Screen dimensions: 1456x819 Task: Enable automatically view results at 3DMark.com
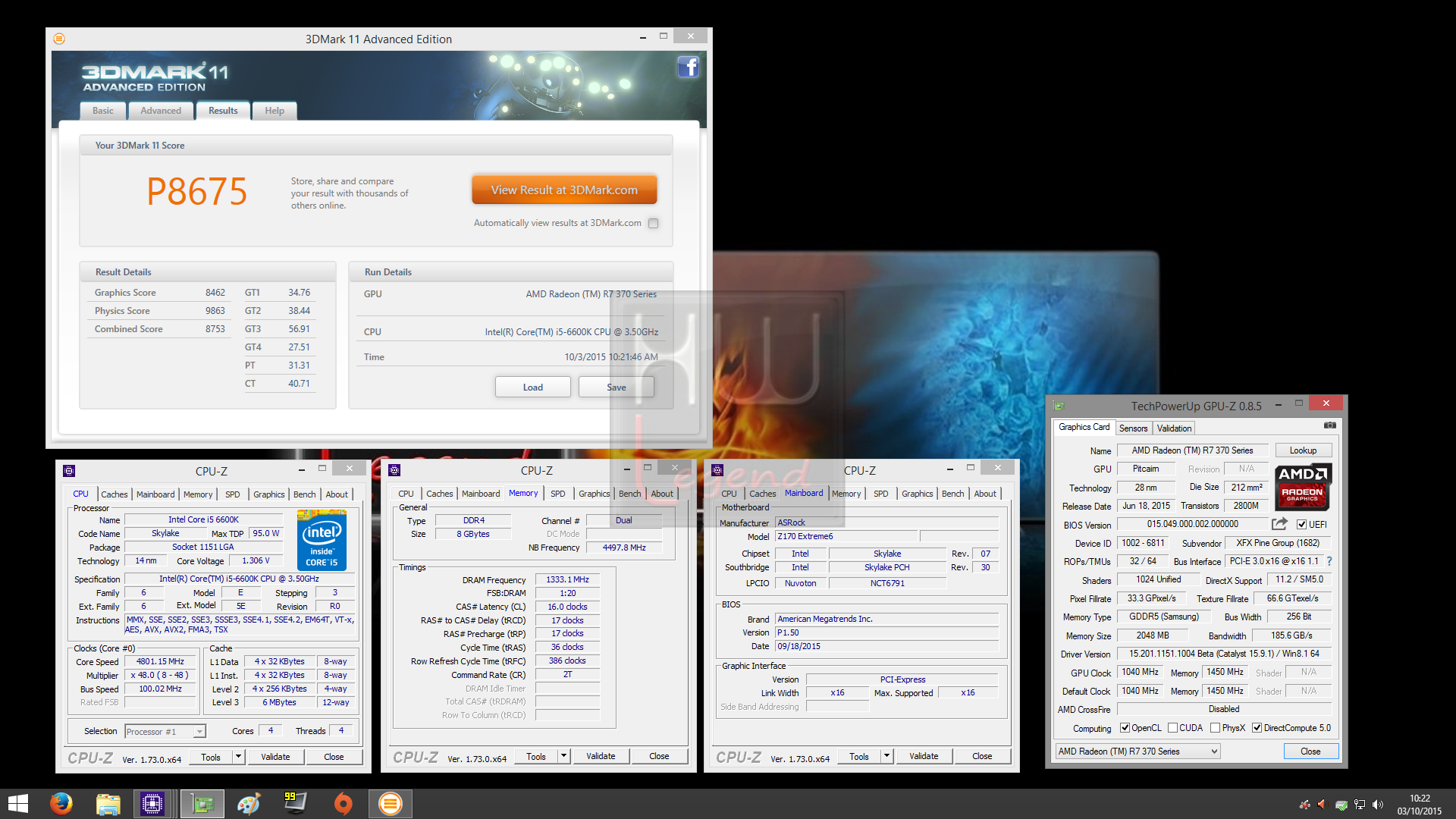[654, 223]
